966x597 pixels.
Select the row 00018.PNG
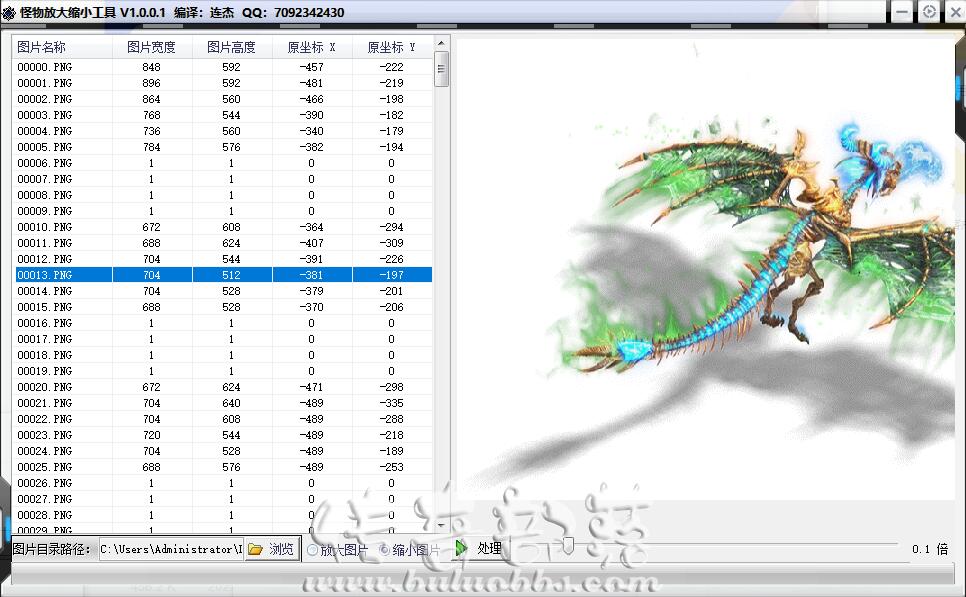point(222,355)
